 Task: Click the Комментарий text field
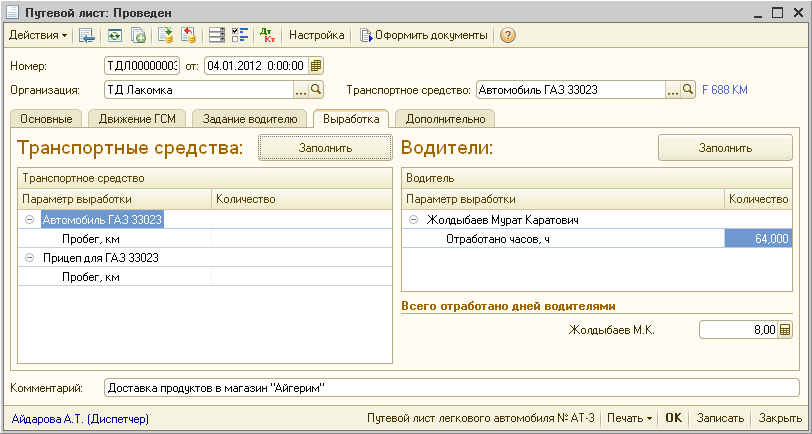click(450, 387)
